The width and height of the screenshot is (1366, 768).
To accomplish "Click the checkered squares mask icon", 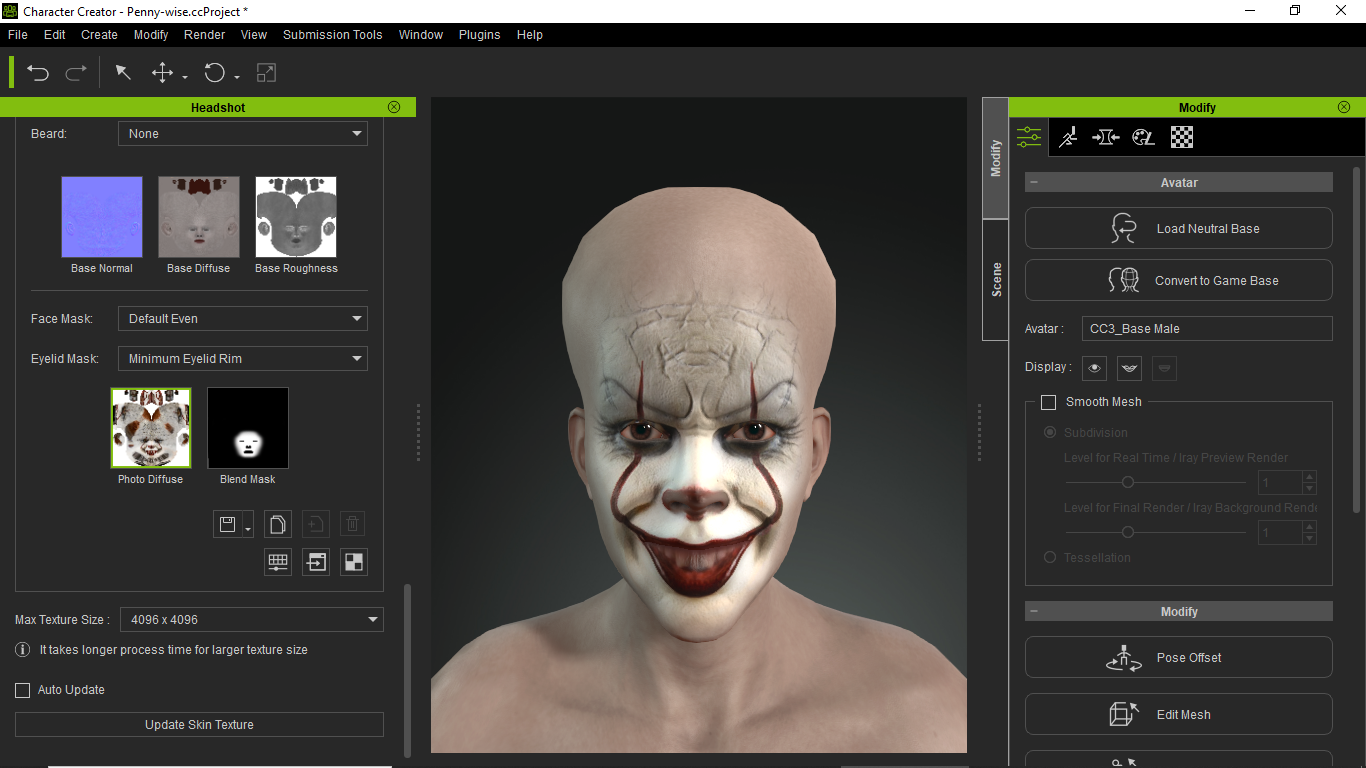I will [353, 562].
